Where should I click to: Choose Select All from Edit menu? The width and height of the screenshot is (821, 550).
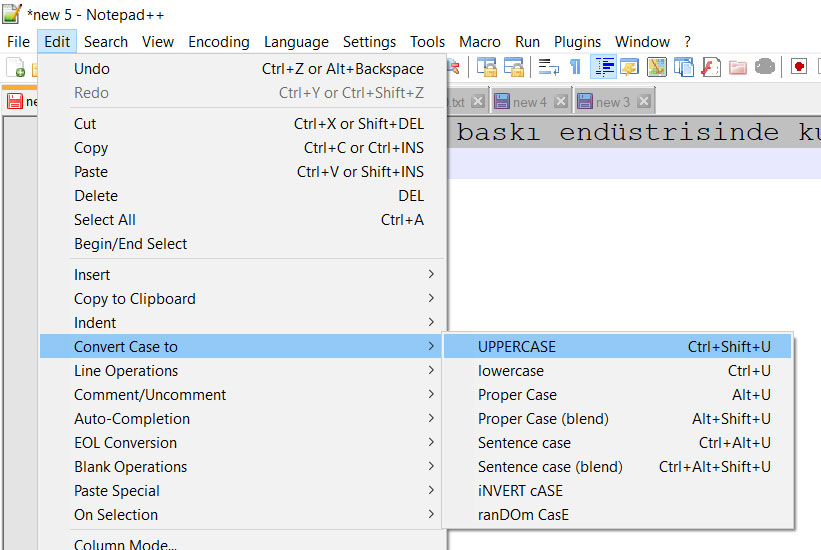tap(243, 220)
